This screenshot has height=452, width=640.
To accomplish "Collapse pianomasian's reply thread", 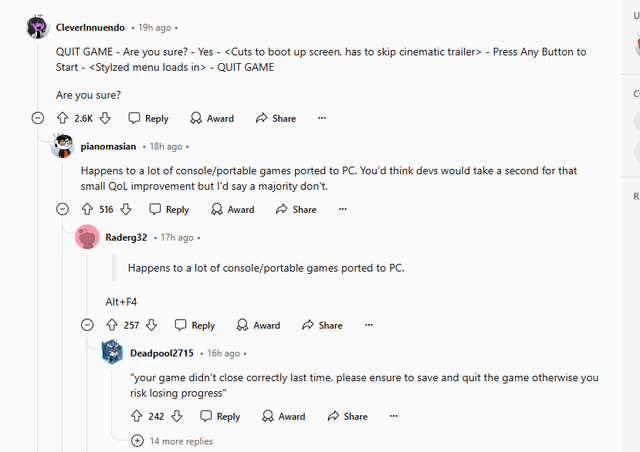I will 62,209.
